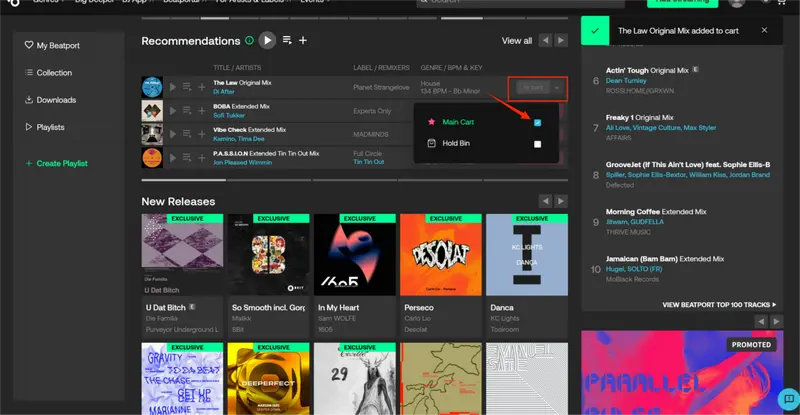Play The Law Original Mix track
Image resolution: width=800 pixels, height=415 pixels.
[173, 87]
